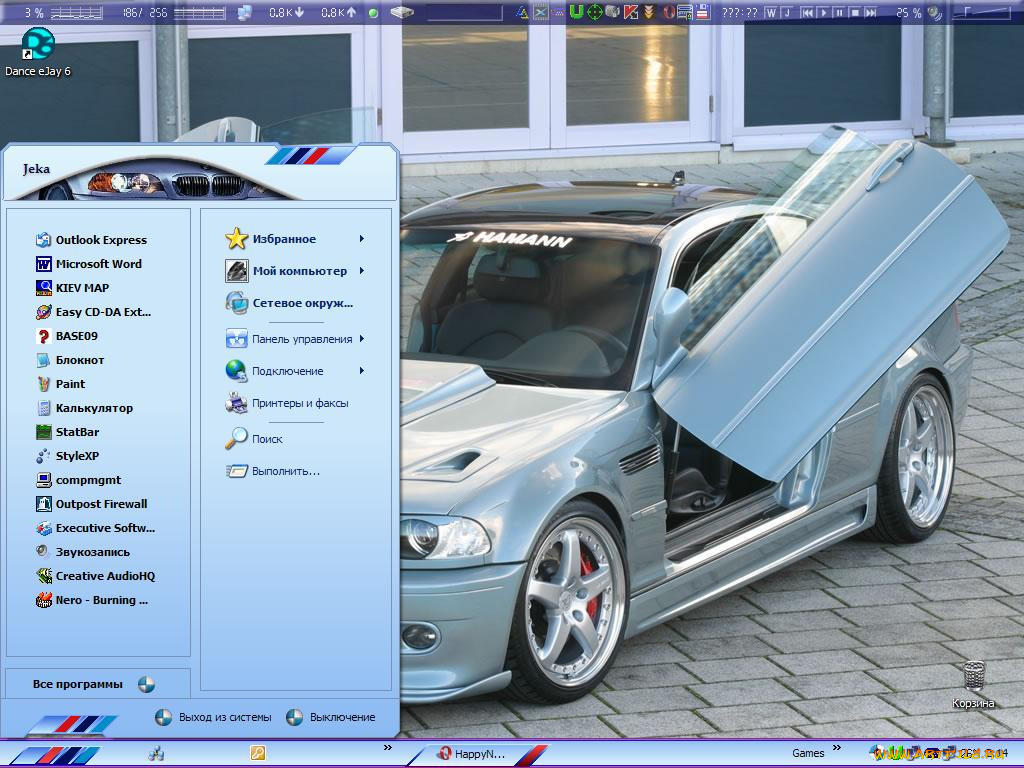The width and height of the screenshot is (1024, 768).
Task: Start Nero - Burning ROM
Action: pos(92,600)
